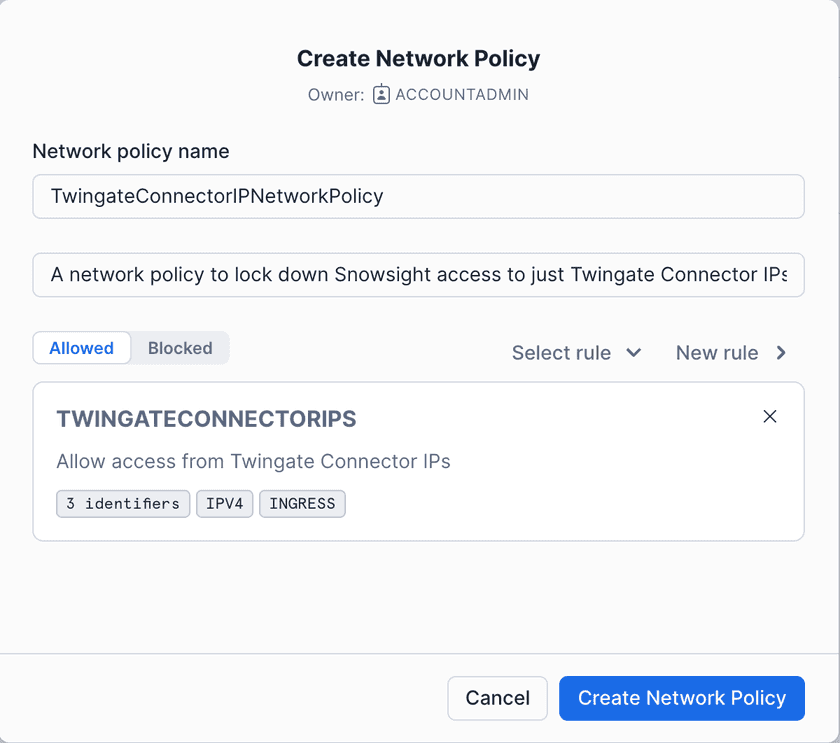
Task: Expand the New rule panel
Action: coord(731,353)
